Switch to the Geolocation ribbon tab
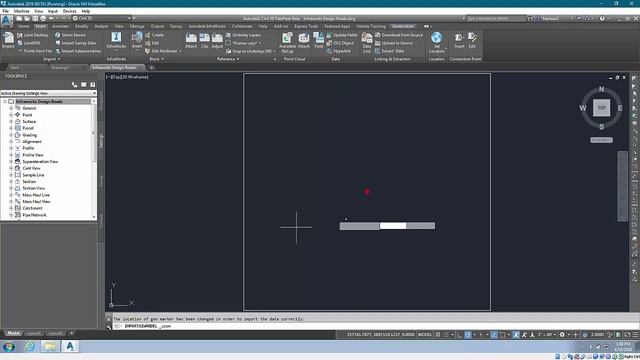 pos(403,26)
